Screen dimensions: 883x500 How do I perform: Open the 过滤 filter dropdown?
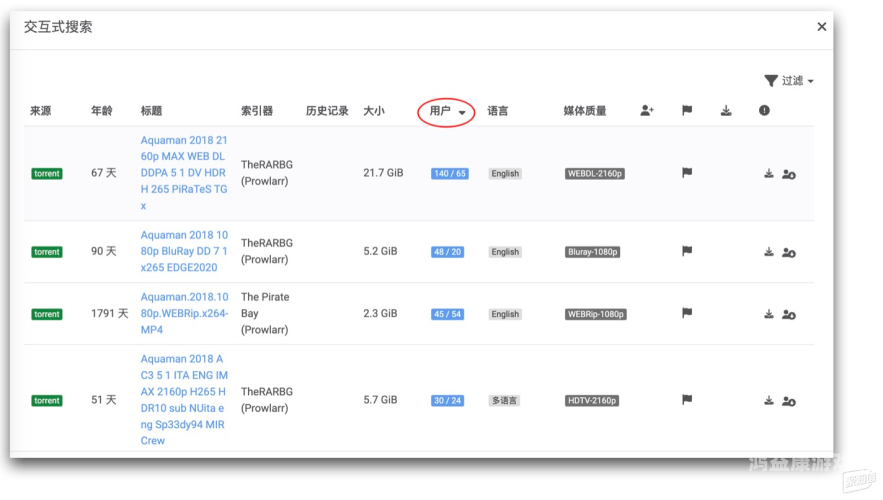789,81
